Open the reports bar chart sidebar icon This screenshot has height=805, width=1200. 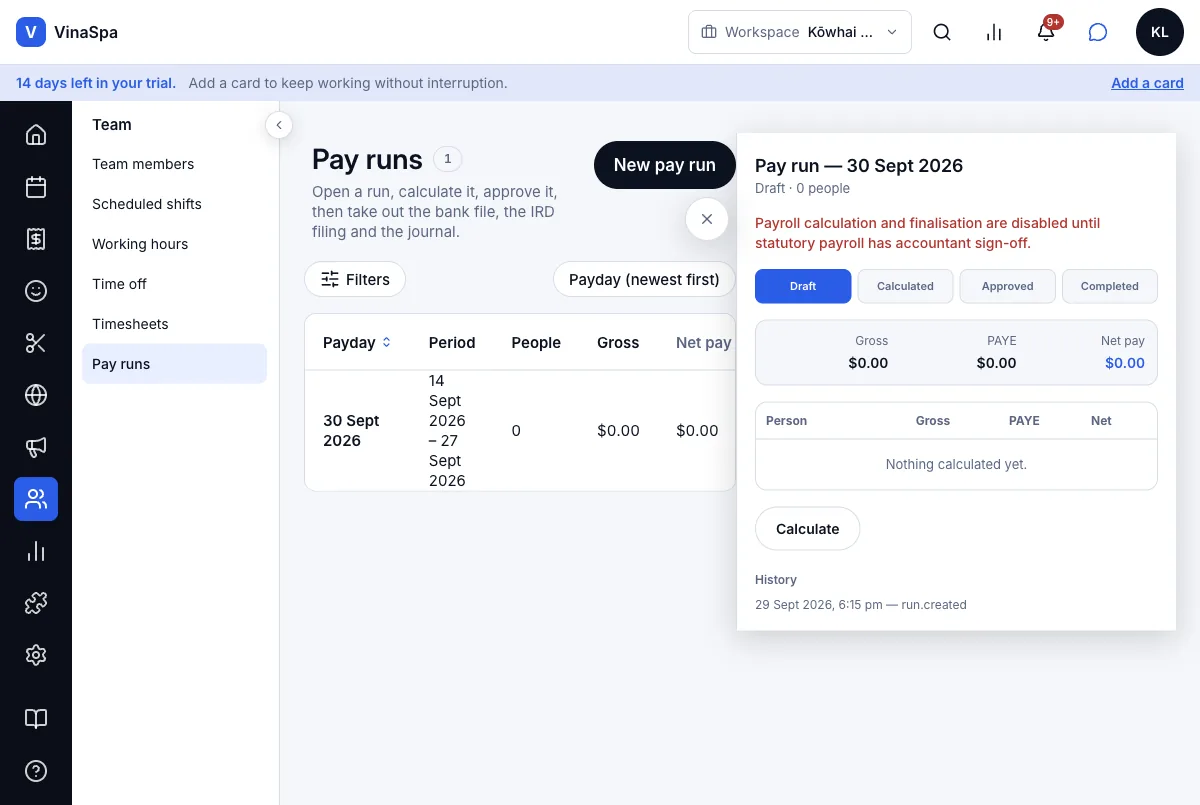tap(36, 551)
